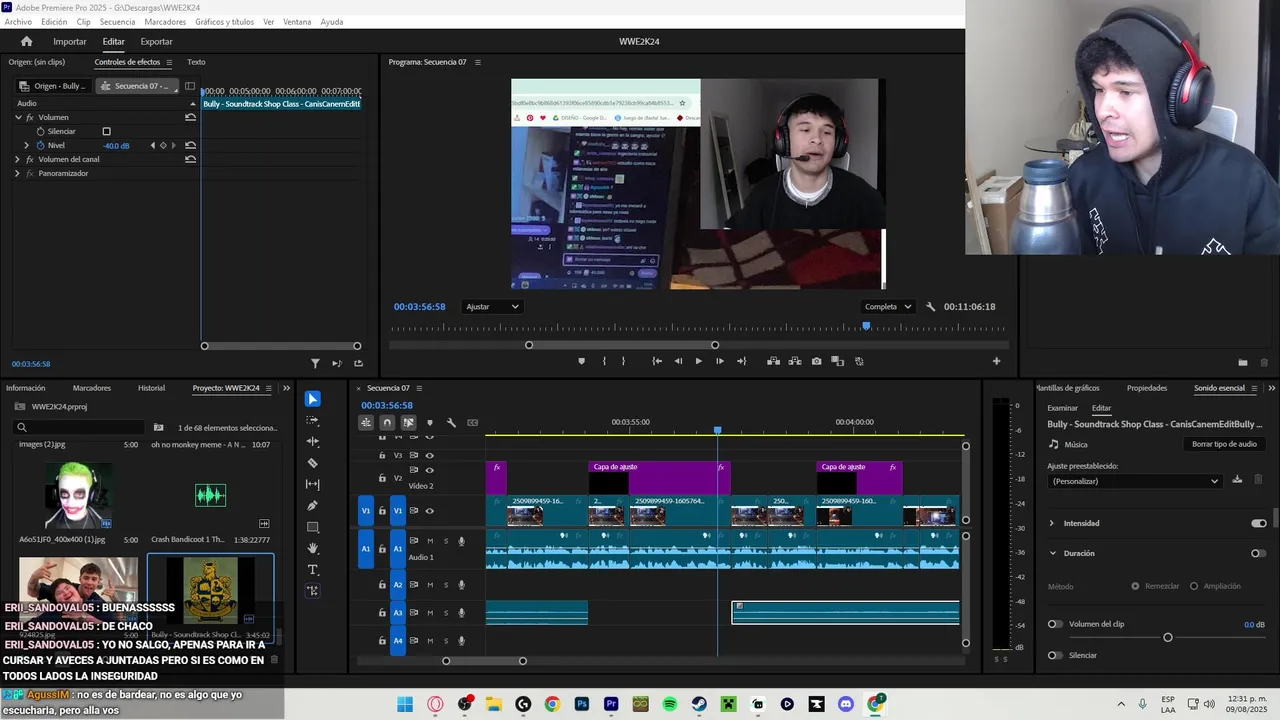
Task: Select the Track Select Forward tool
Action: coord(313,420)
